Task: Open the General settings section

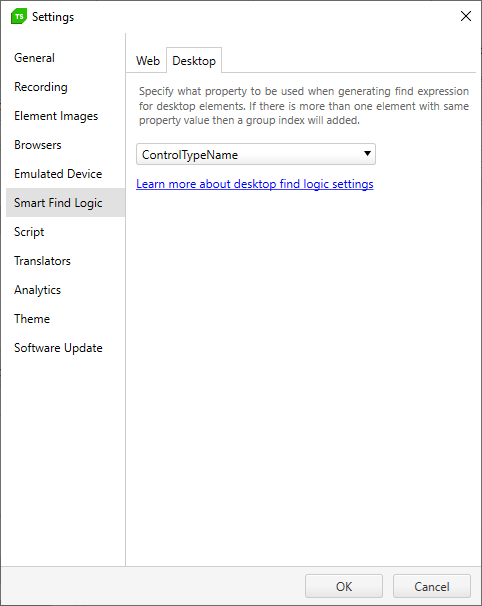Action: pos(34,58)
